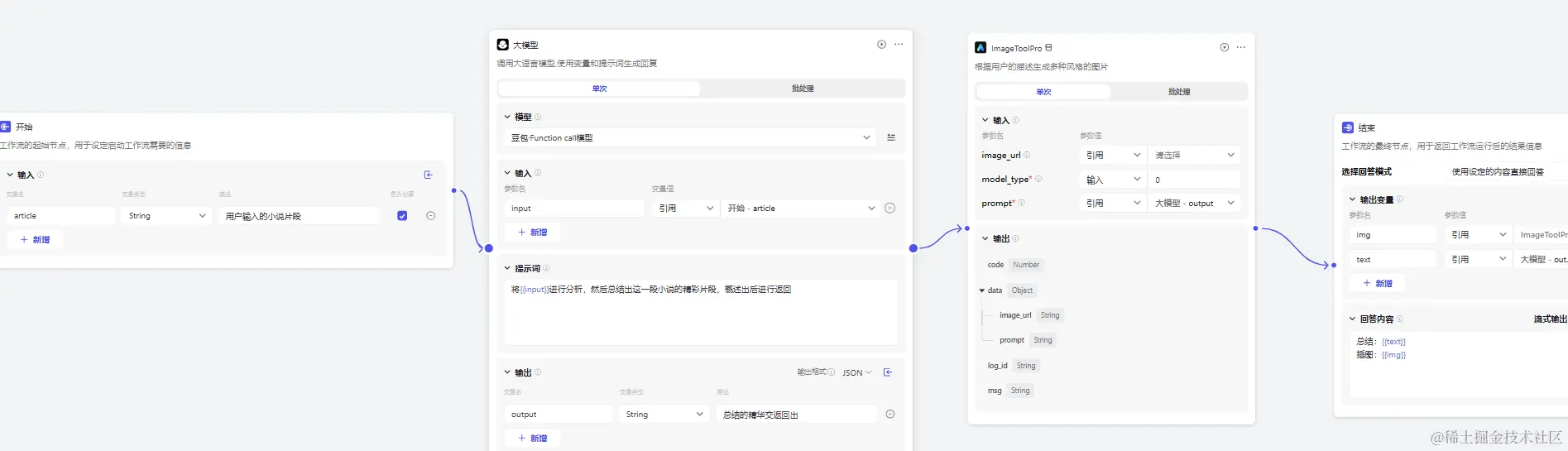1568x451 pixels.
Task: Click the 提示词 prompt text area
Action: click(x=701, y=312)
